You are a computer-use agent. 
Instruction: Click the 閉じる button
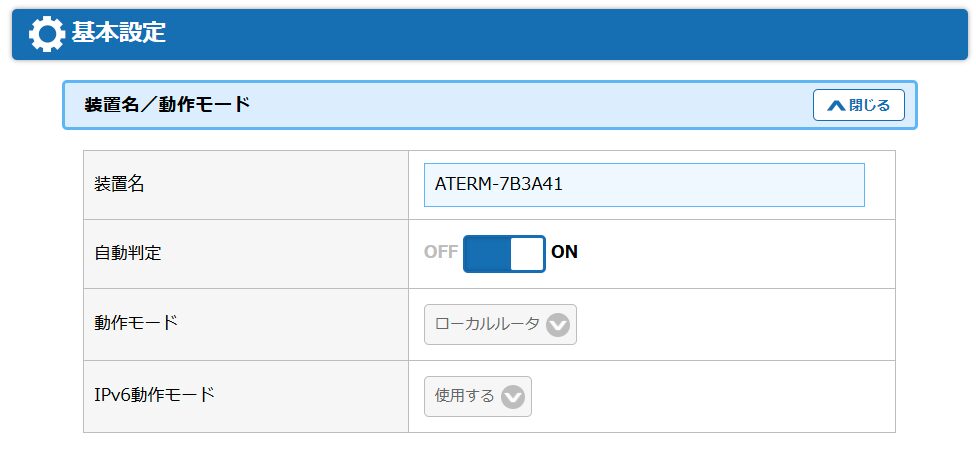[858, 105]
